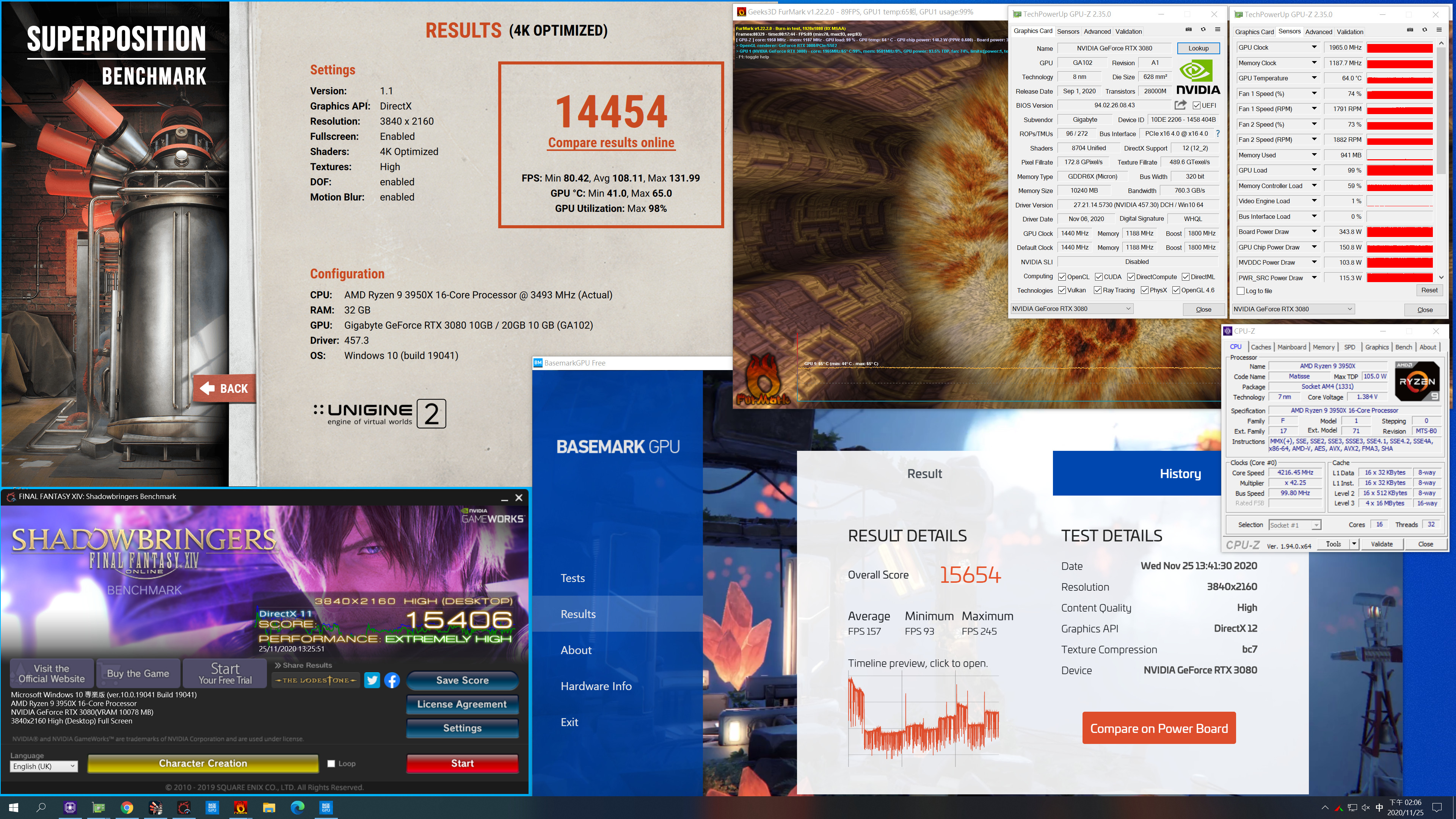The width and height of the screenshot is (1456, 819).
Task: Switch to FFXIV benchmark taskbar icon
Action: click(x=184, y=807)
